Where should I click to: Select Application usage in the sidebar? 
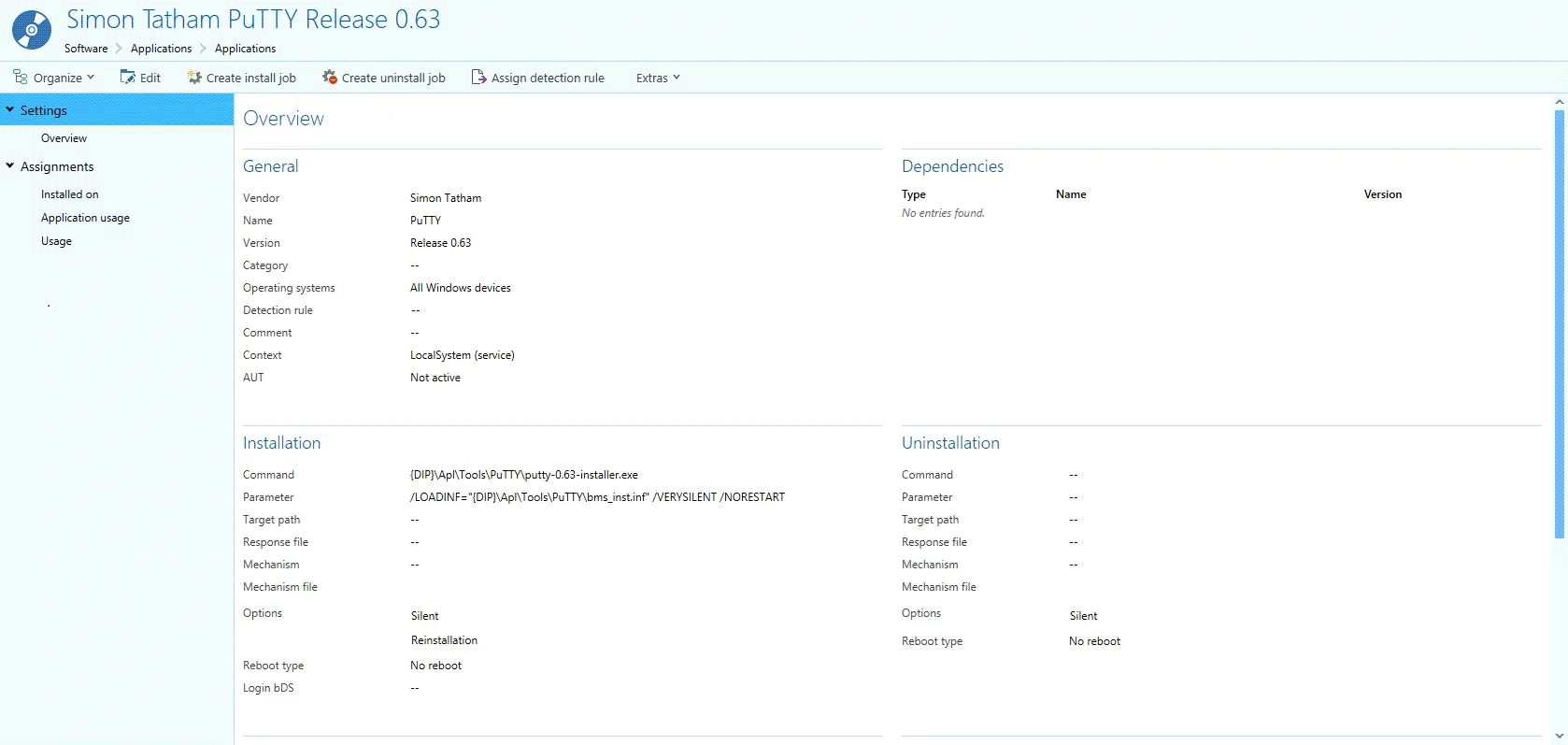coord(85,218)
